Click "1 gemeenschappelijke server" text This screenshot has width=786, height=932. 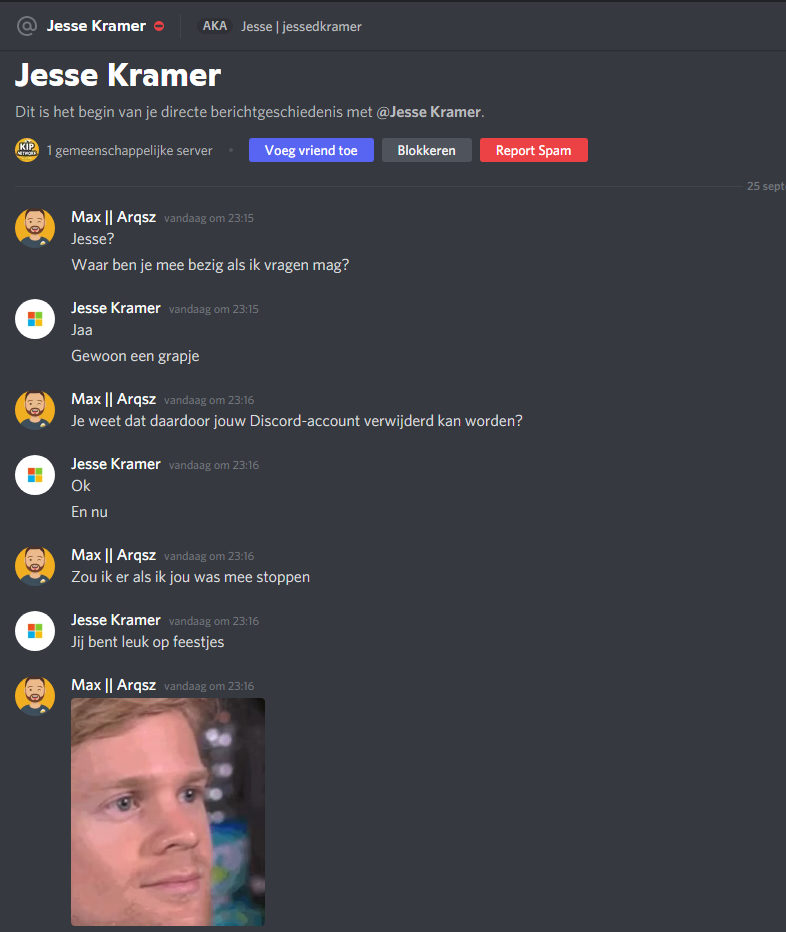[x=130, y=151]
